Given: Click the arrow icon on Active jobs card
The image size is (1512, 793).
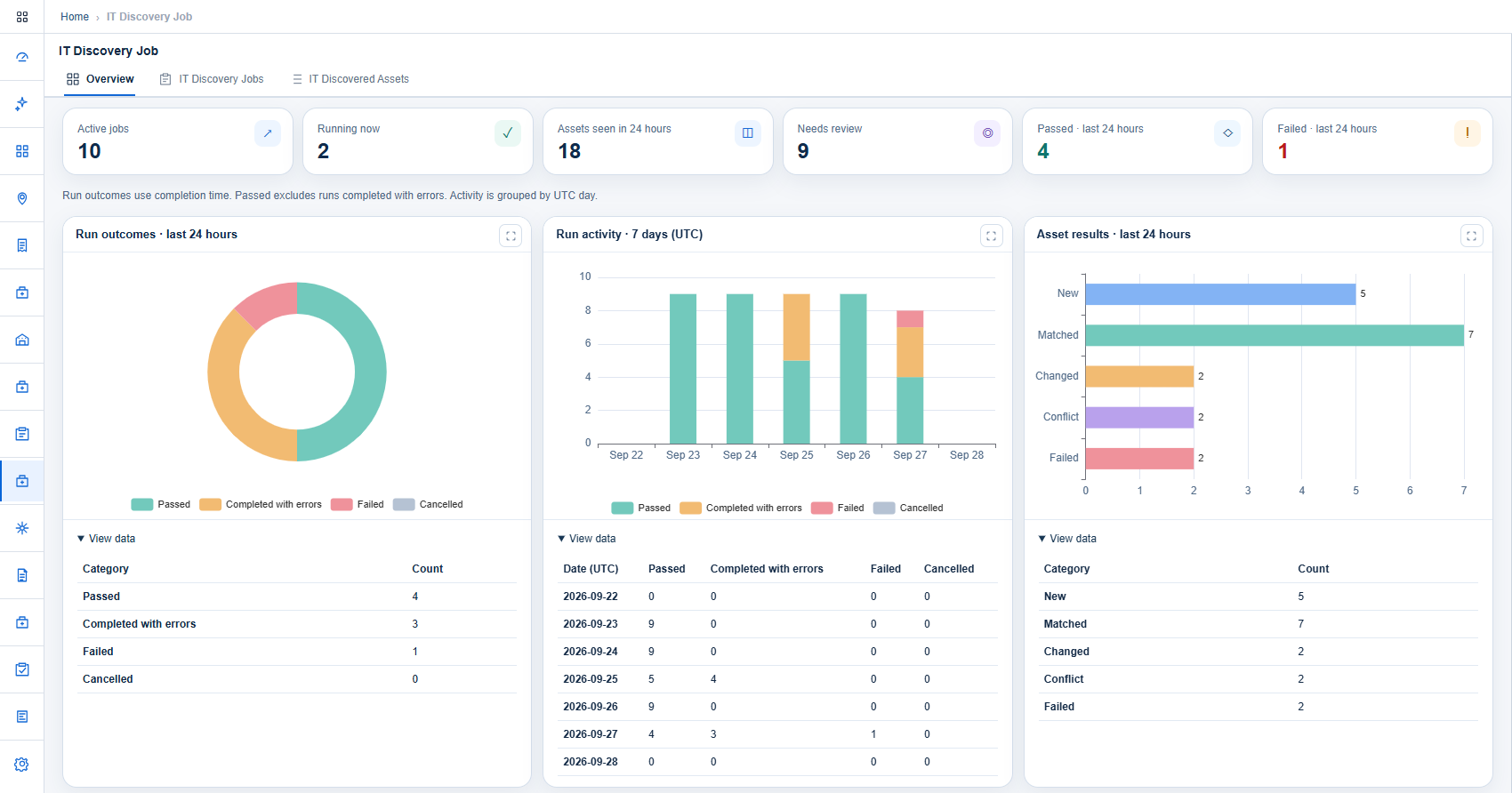Looking at the screenshot, I should (268, 133).
